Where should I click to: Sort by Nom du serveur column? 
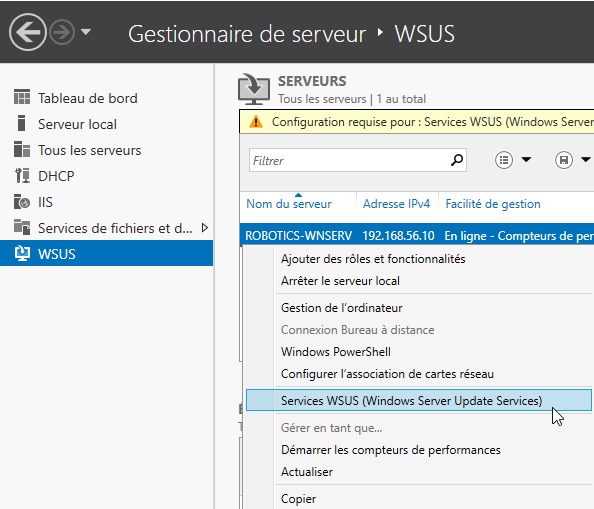point(289,204)
